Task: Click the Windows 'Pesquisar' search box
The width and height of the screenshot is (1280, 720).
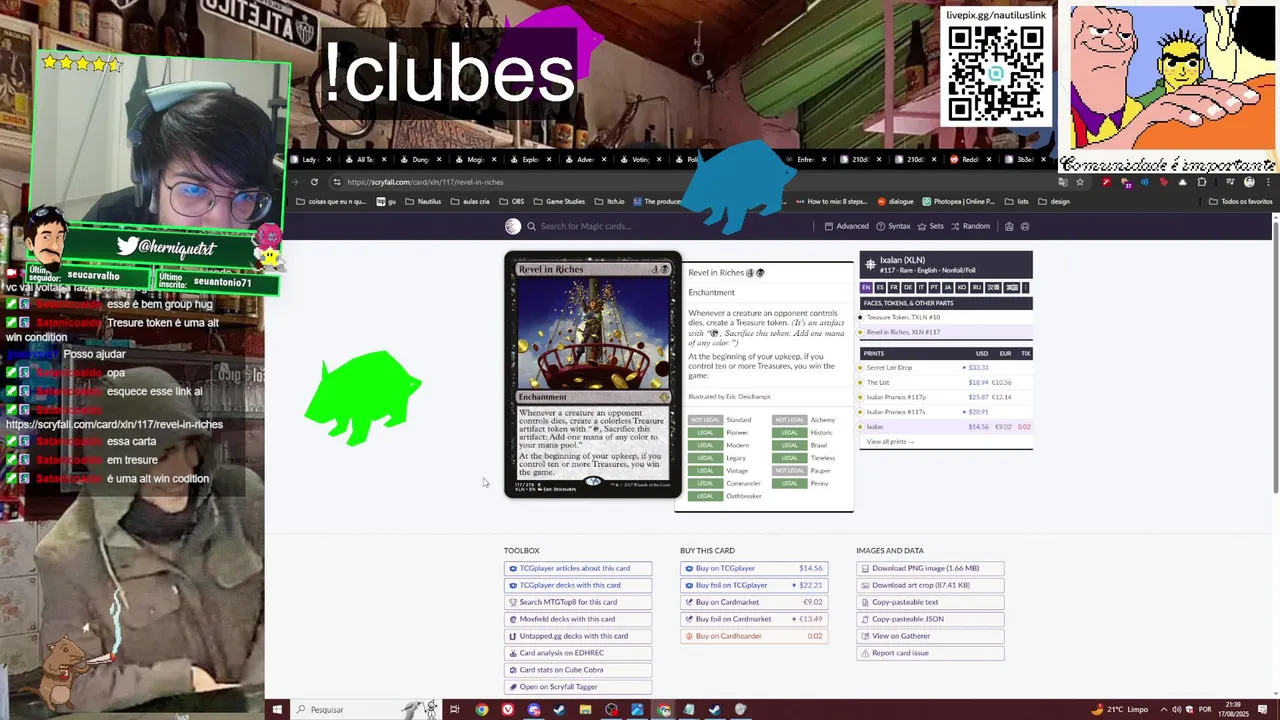Action: 365,710
